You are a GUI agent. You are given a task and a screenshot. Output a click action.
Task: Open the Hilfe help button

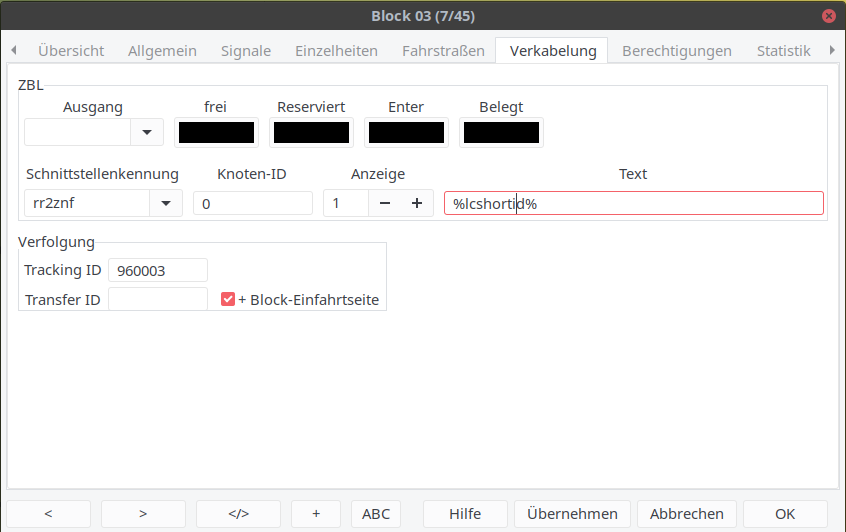coord(465,514)
